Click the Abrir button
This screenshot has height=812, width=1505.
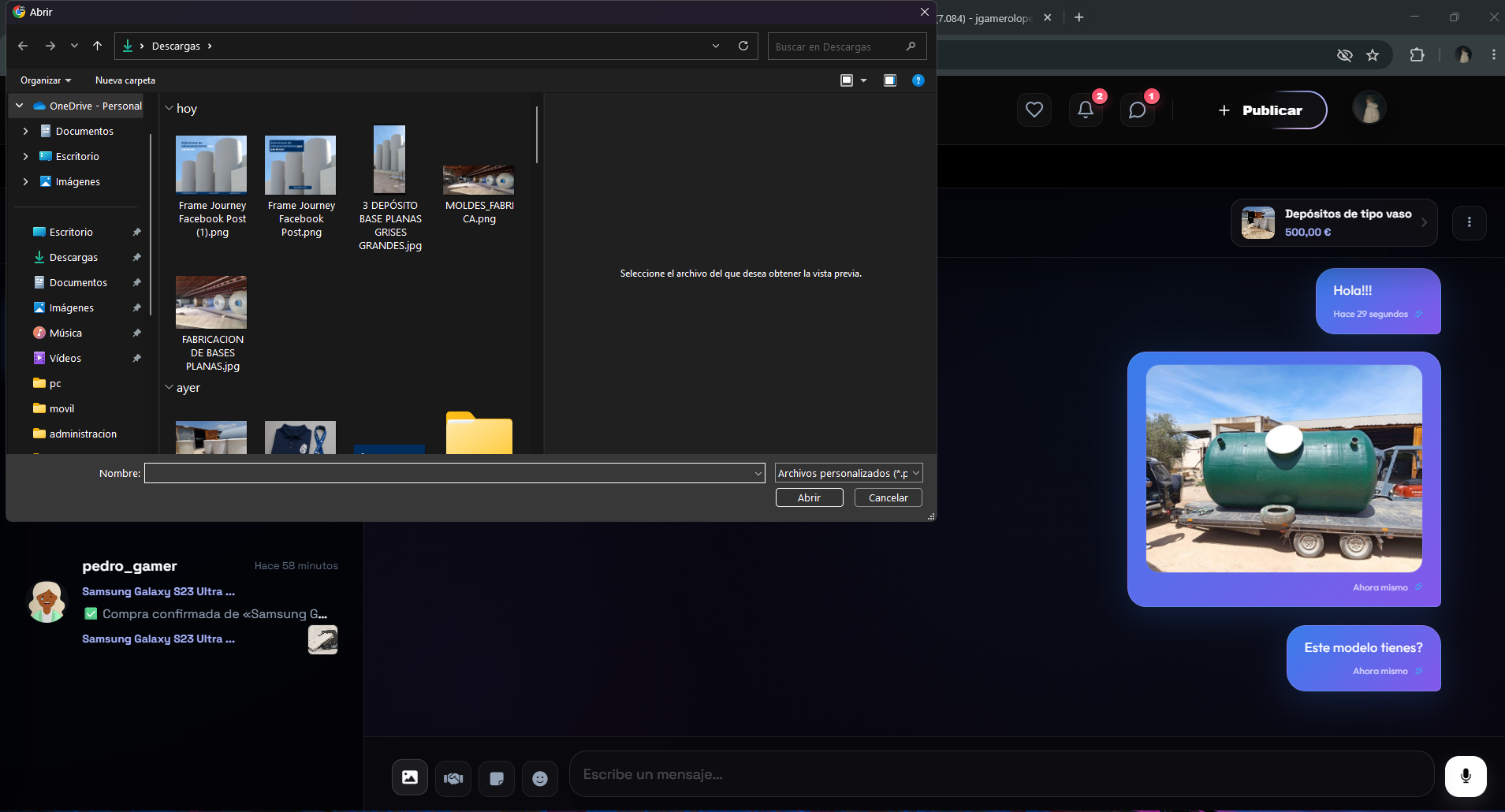point(809,497)
